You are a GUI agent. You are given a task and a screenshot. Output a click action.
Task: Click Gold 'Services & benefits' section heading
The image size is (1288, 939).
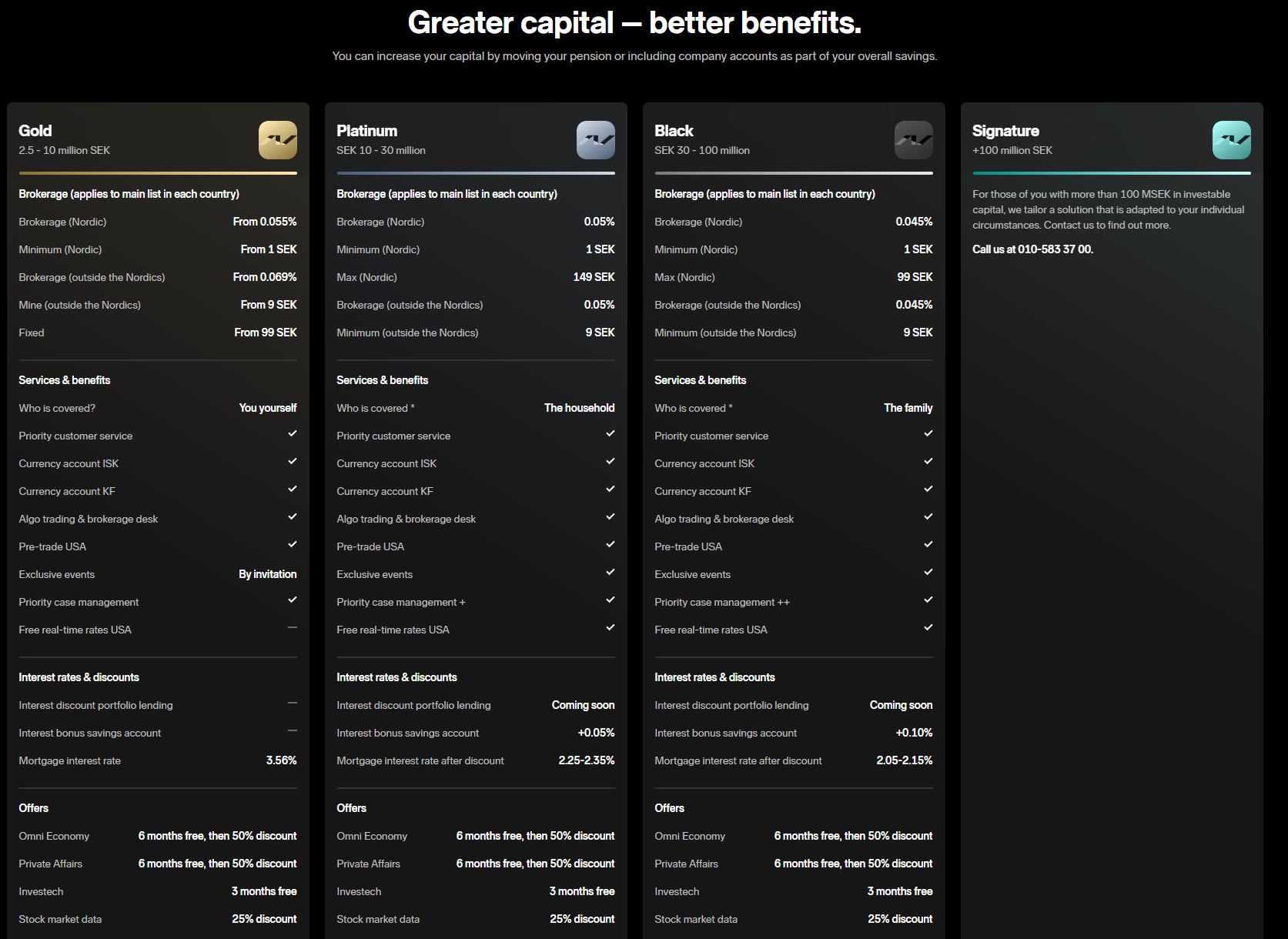pyautogui.click(x=65, y=380)
